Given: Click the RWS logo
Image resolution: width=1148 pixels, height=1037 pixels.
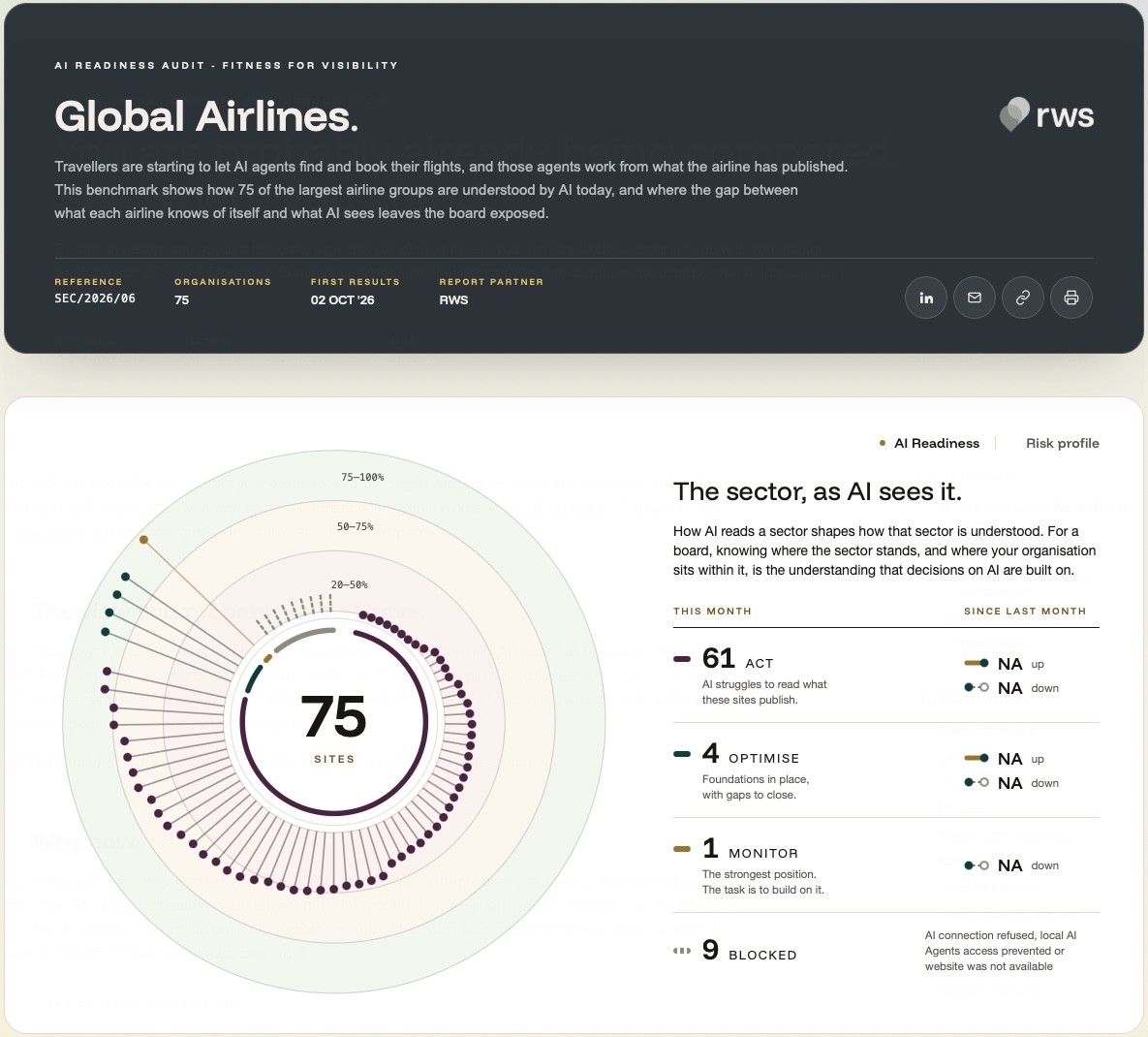Looking at the screenshot, I should click(x=1047, y=115).
